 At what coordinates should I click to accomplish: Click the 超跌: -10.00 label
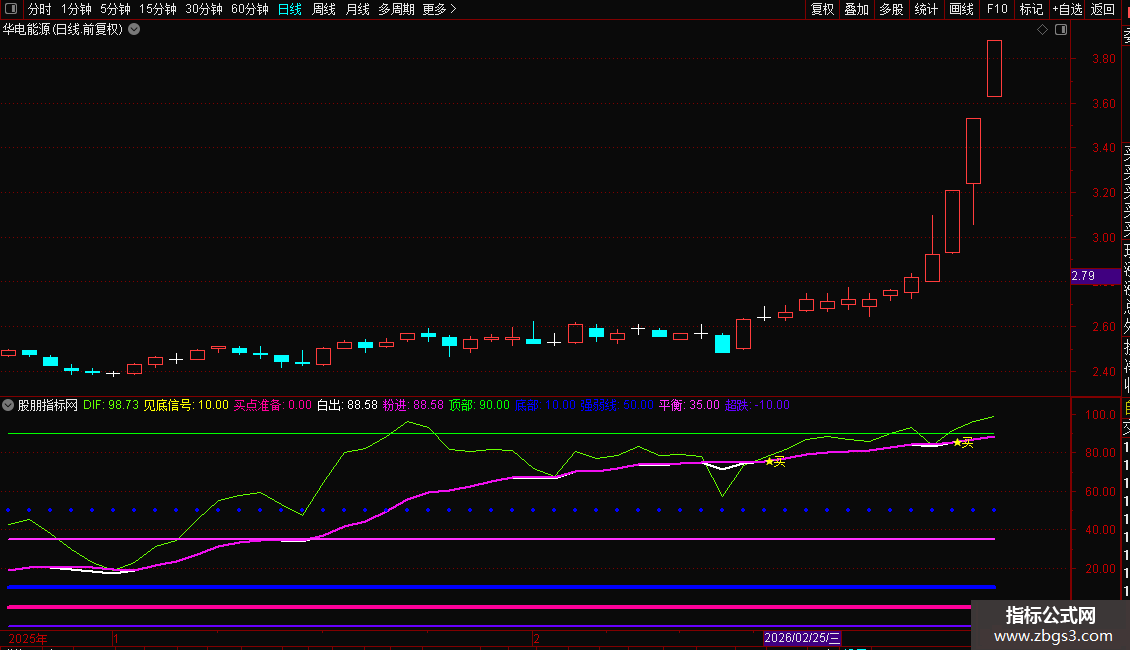coord(757,405)
